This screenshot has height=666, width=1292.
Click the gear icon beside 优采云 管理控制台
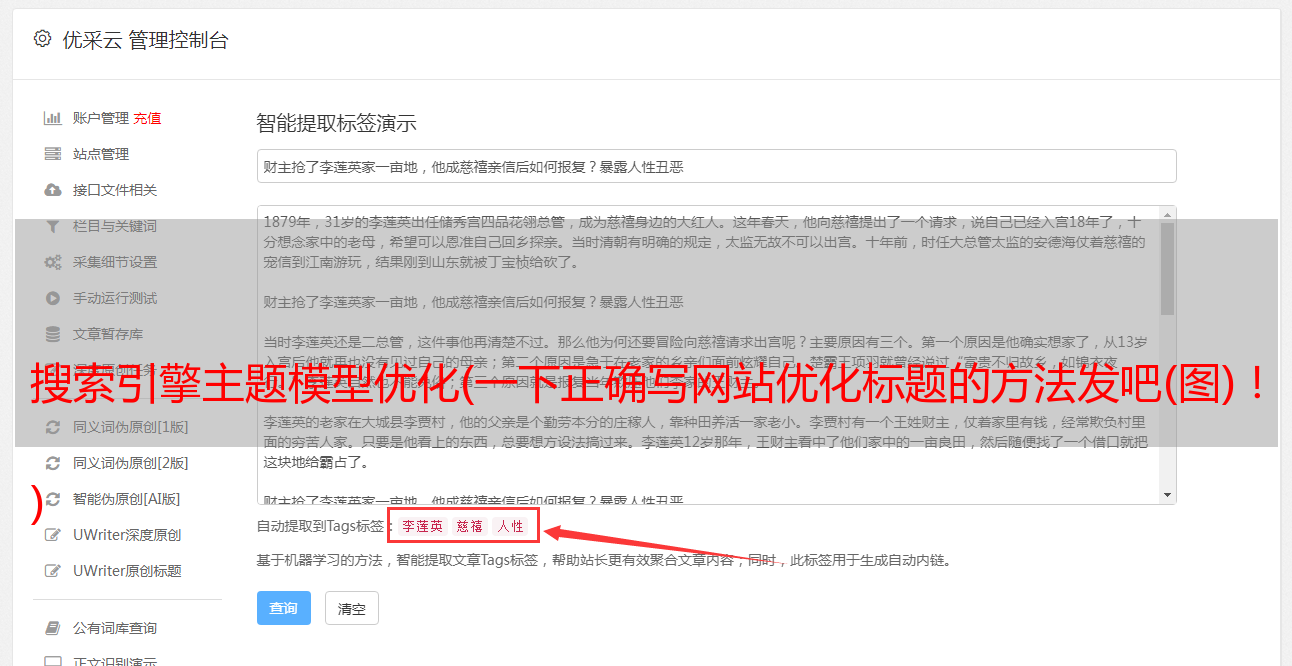(x=42, y=39)
